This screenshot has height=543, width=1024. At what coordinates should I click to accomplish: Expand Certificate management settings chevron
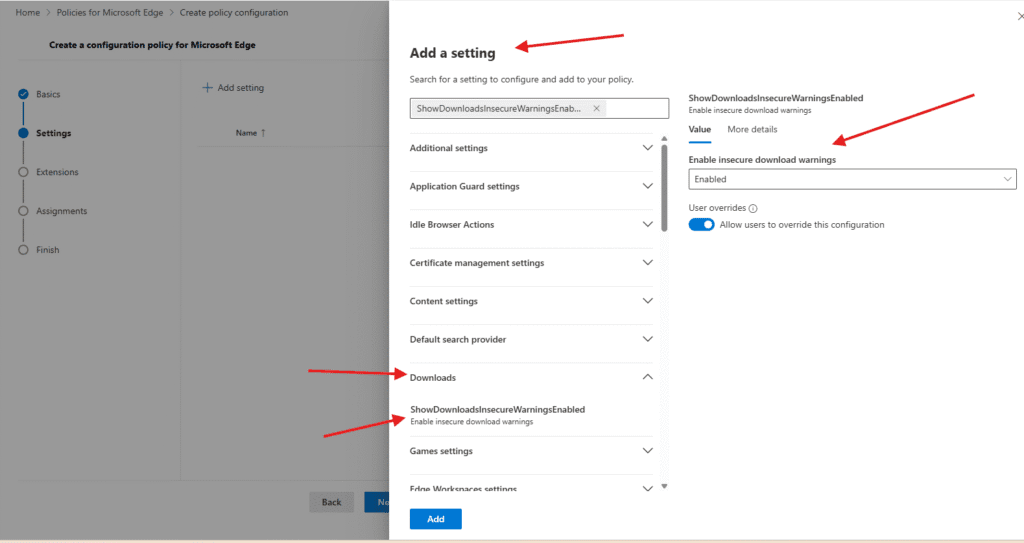(x=647, y=263)
